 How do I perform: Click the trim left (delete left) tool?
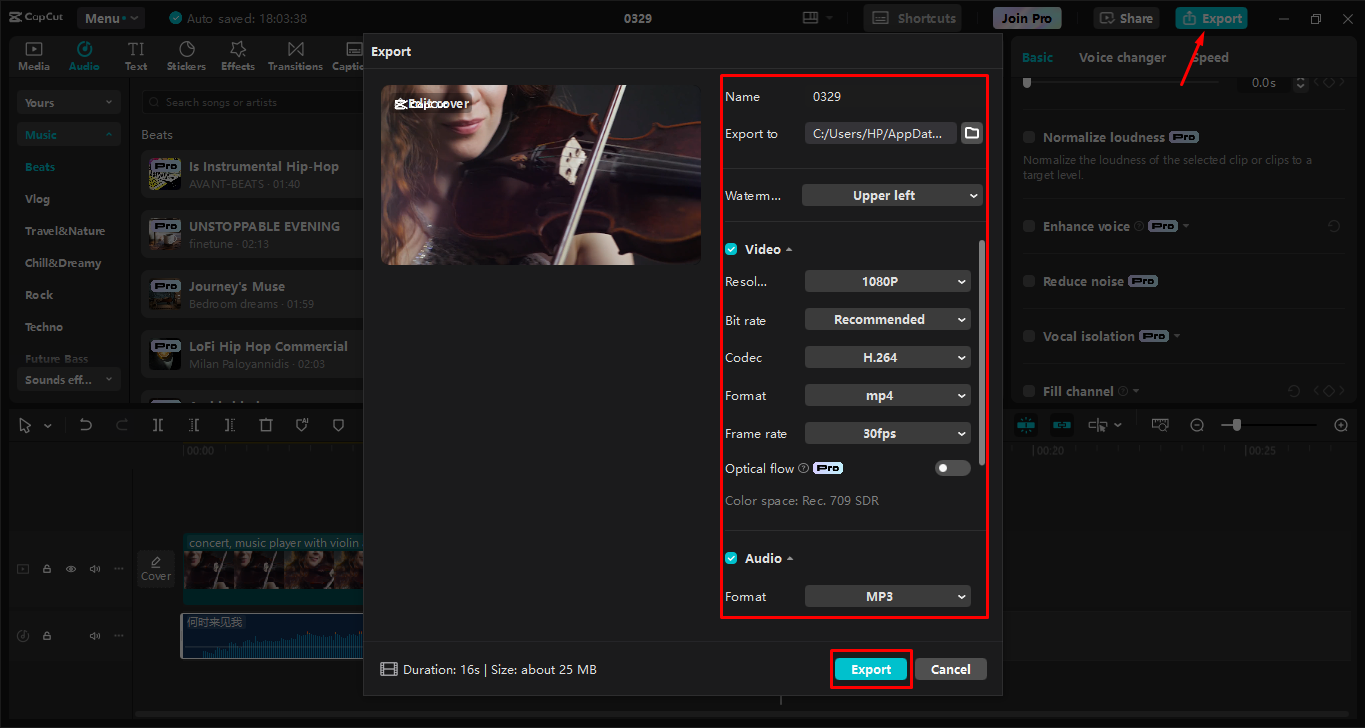194,425
